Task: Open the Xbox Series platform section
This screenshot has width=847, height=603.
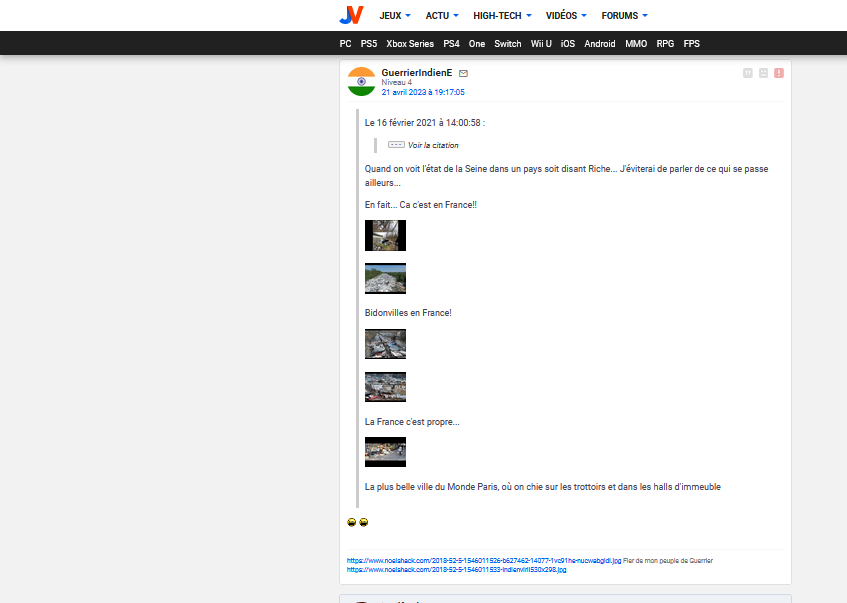Action: point(410,44)
